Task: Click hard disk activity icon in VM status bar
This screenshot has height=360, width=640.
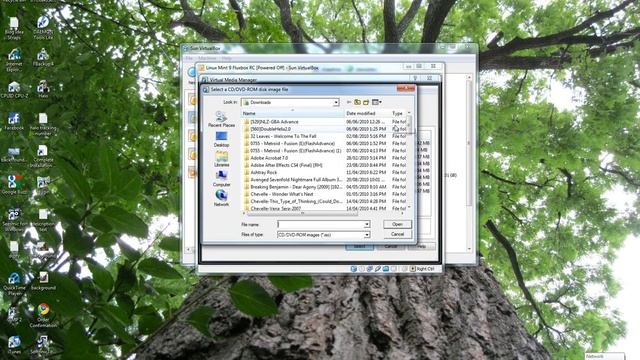Action: (353, 269)
